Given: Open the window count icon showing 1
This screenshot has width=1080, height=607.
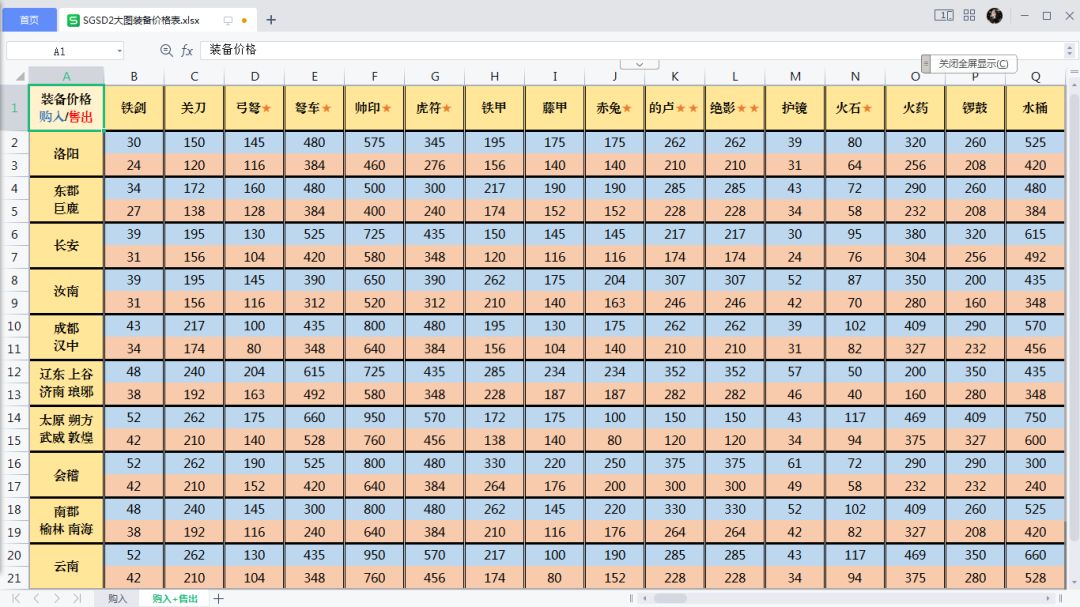Looking at the screenshot, I should point(944,15).
